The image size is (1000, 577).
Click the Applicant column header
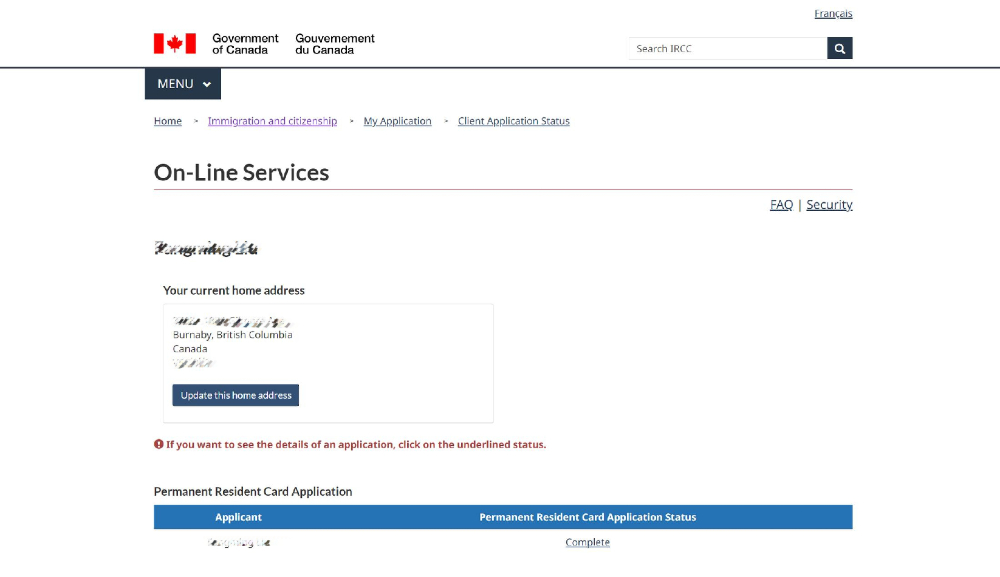(239, 517)
